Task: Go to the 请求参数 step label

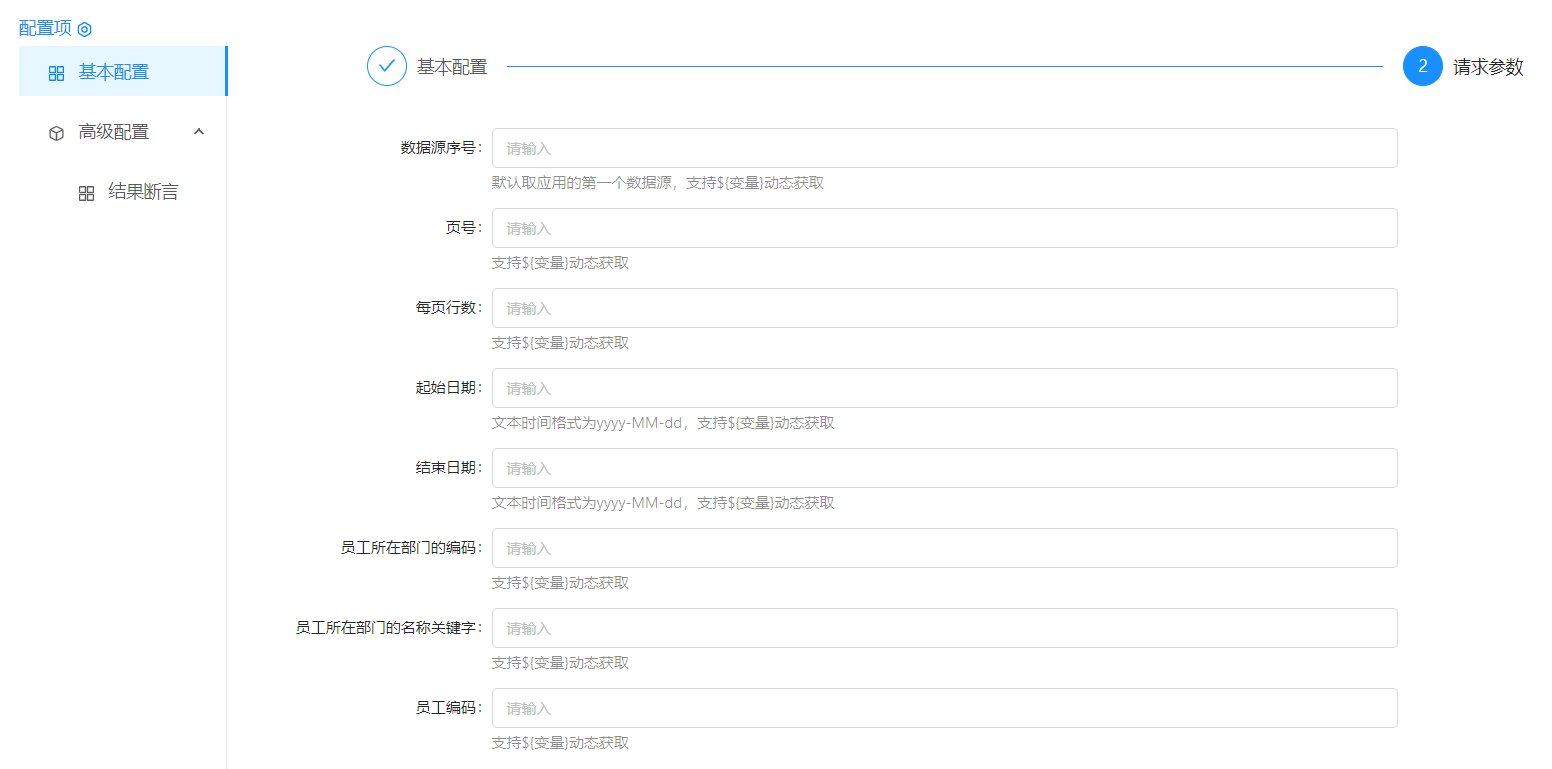Action: tap(1488, 67)
